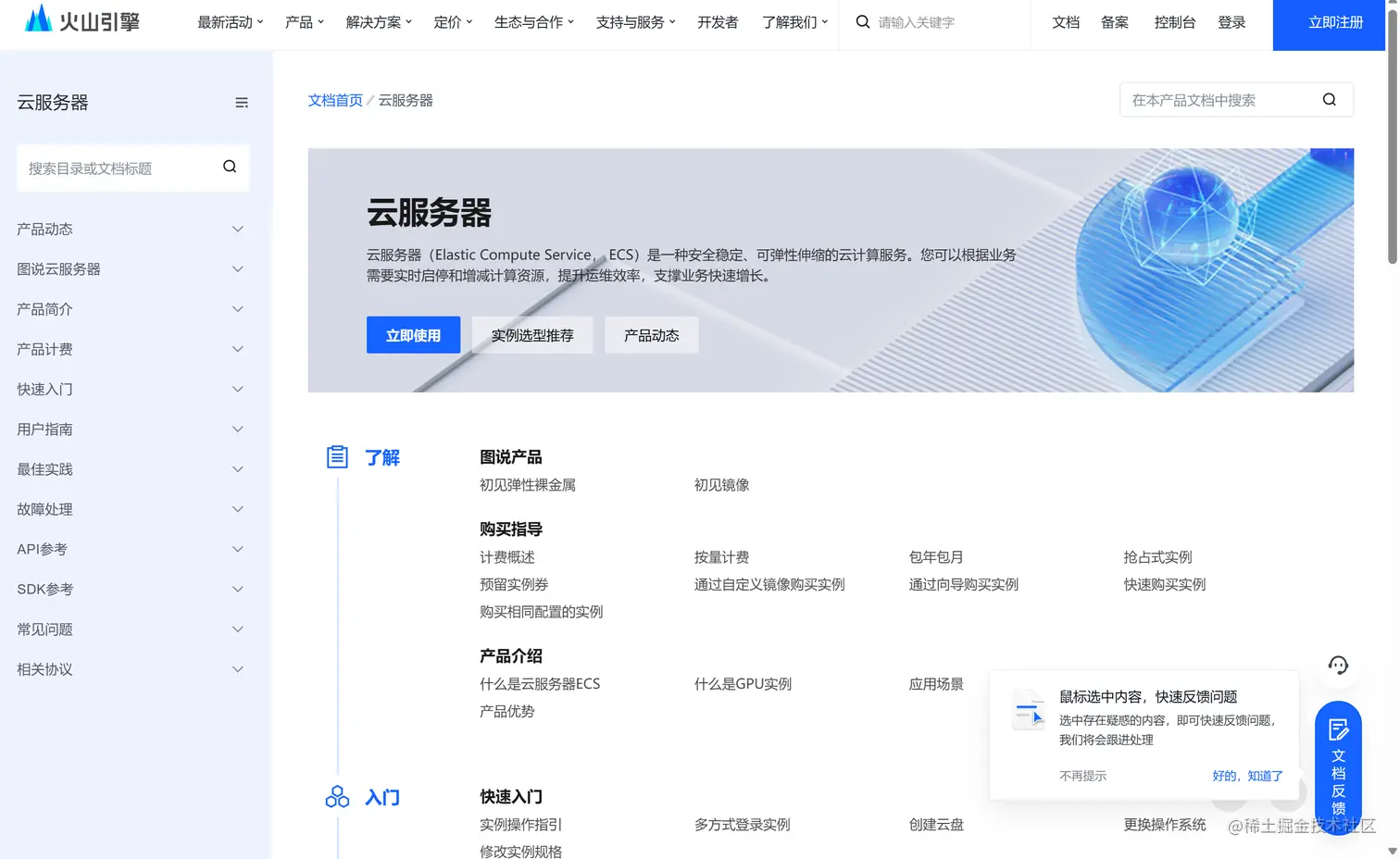1400x859 pixels.
Task: Open the 控制台 link in header
Action: point(1175,22)
